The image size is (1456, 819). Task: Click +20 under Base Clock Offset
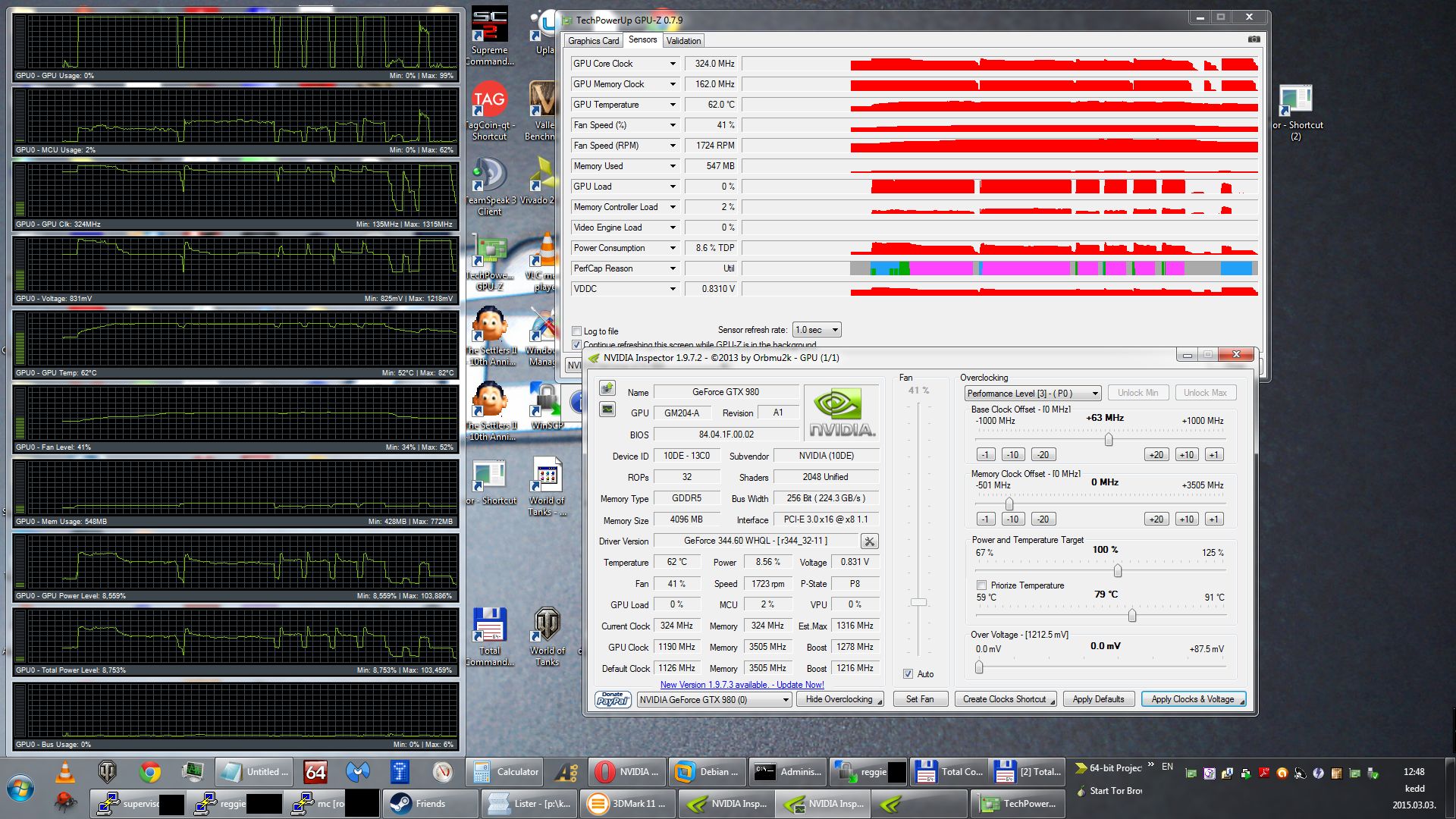(1156, 455)
